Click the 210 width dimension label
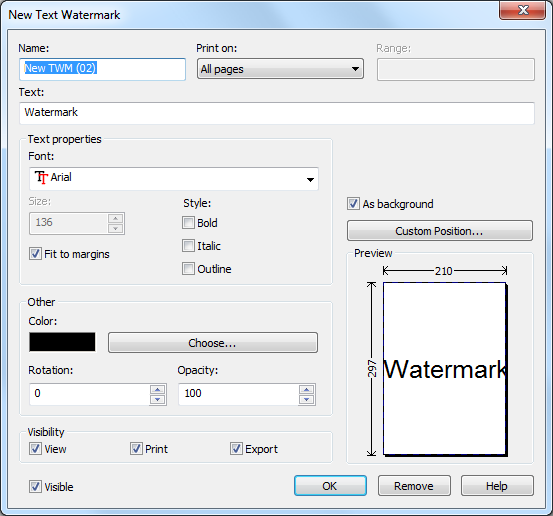Screen dimensions: 553x516 click(443, 271)
